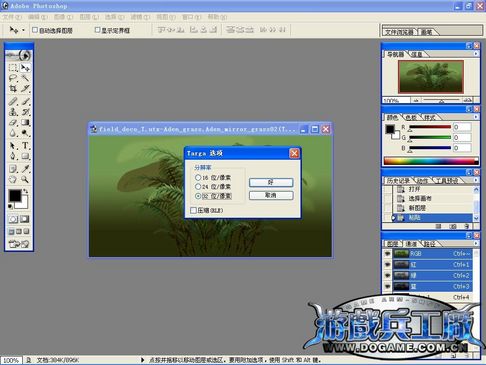Select the Slice tool
486x365 pixels.
pos(25,88)
